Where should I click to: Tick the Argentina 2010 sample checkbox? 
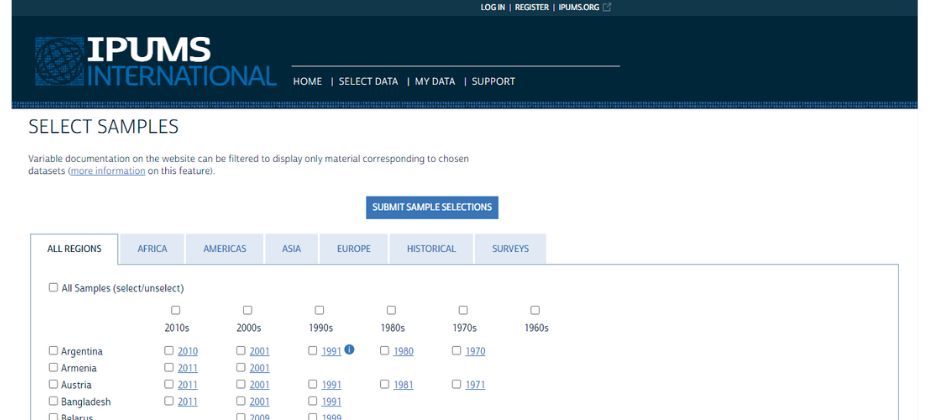169,351
